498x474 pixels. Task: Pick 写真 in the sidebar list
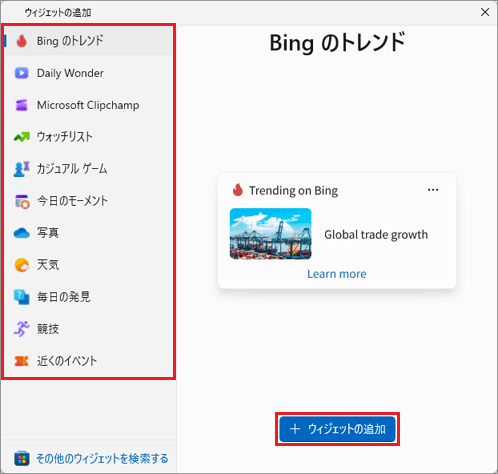89,233
